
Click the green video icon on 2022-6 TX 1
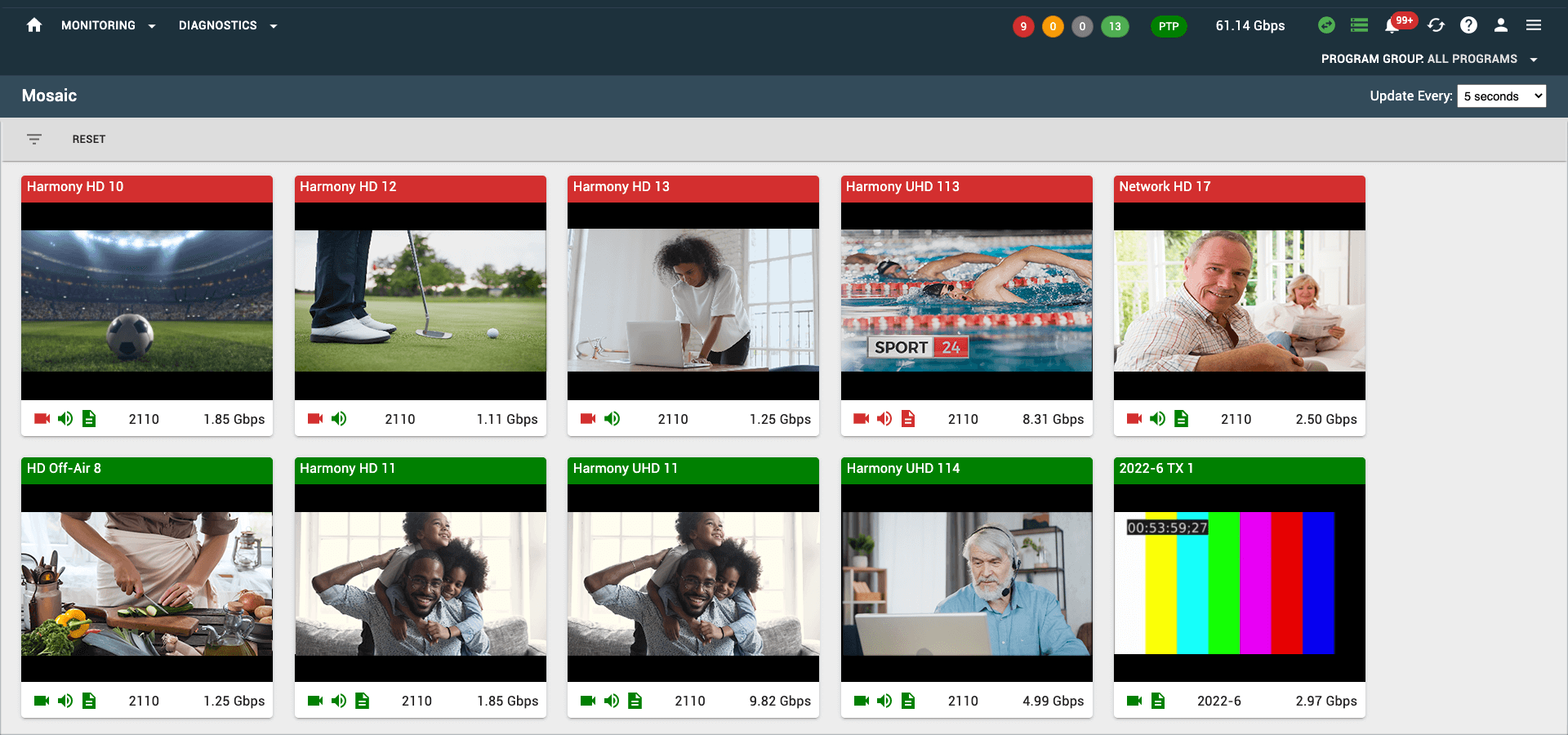point(1134,701)
